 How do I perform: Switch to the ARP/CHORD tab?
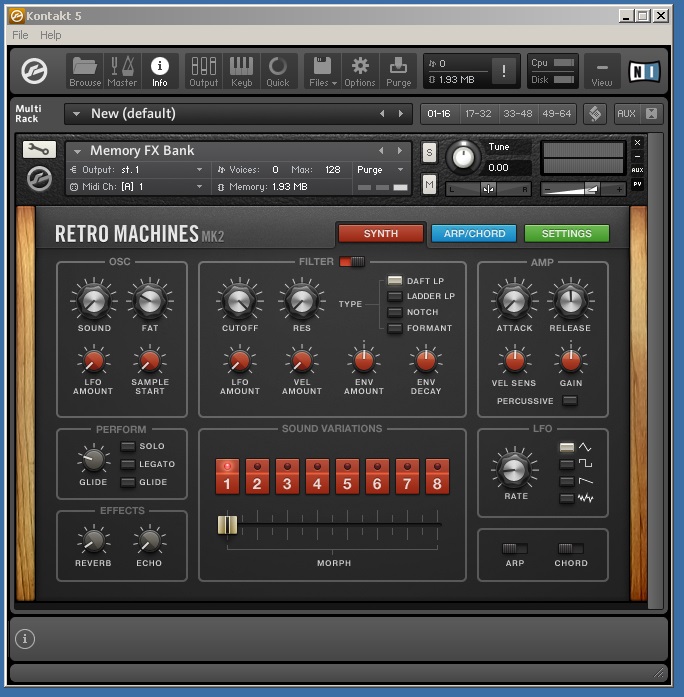[x=474, y=234]
